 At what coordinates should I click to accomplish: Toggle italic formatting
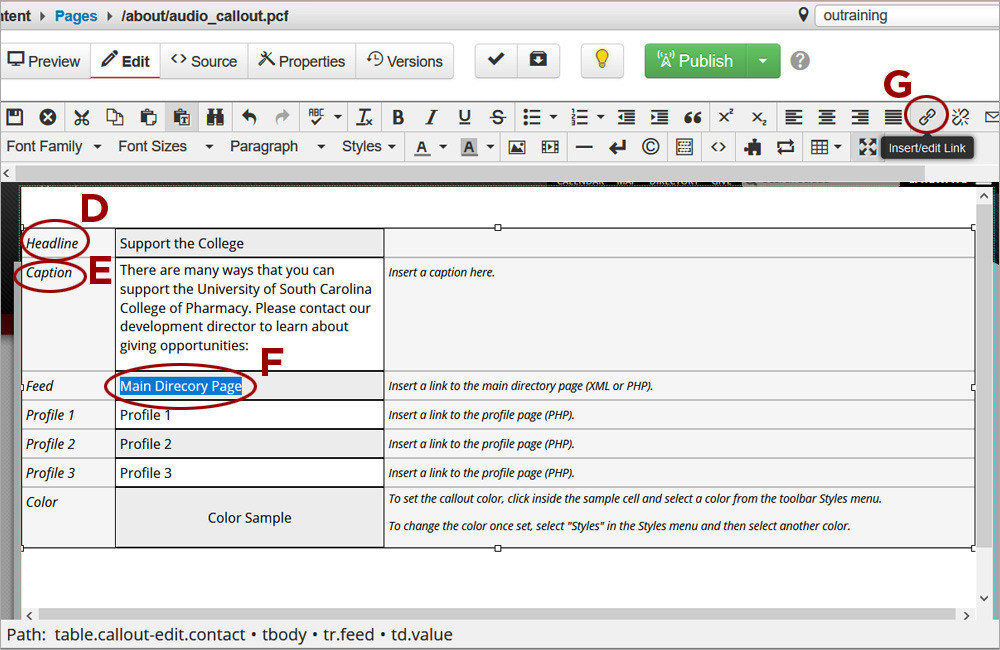click(431, 117)
